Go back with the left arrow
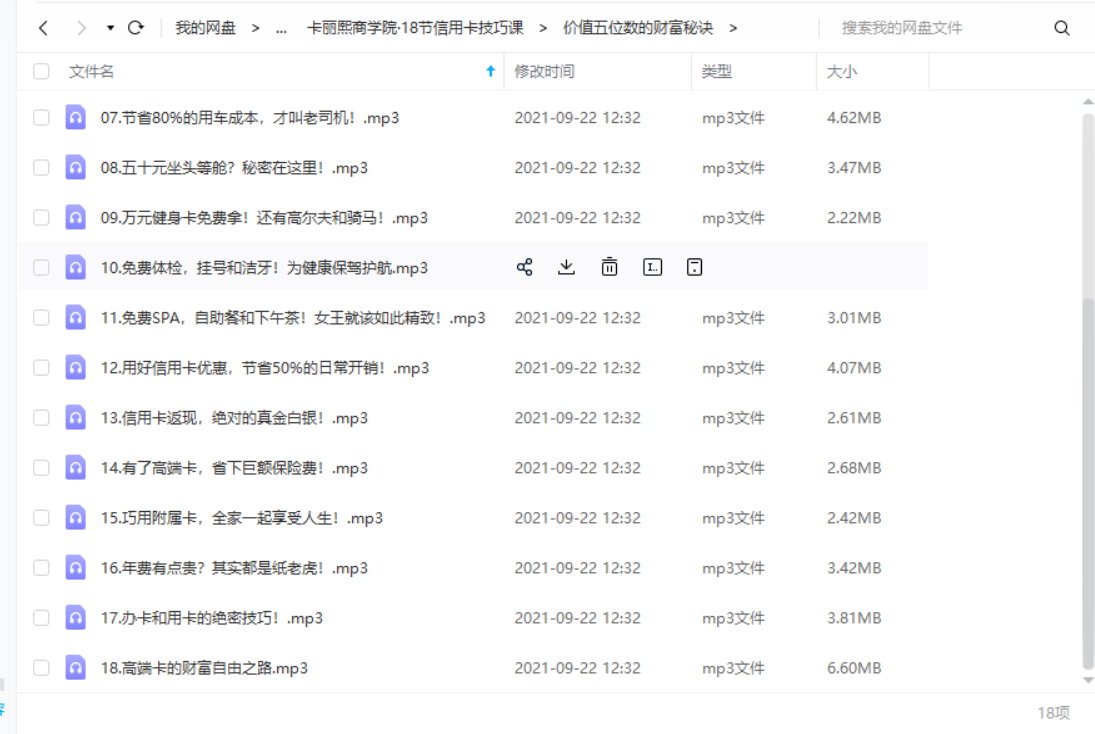The image size is (1095, 734). coord(44,28)
